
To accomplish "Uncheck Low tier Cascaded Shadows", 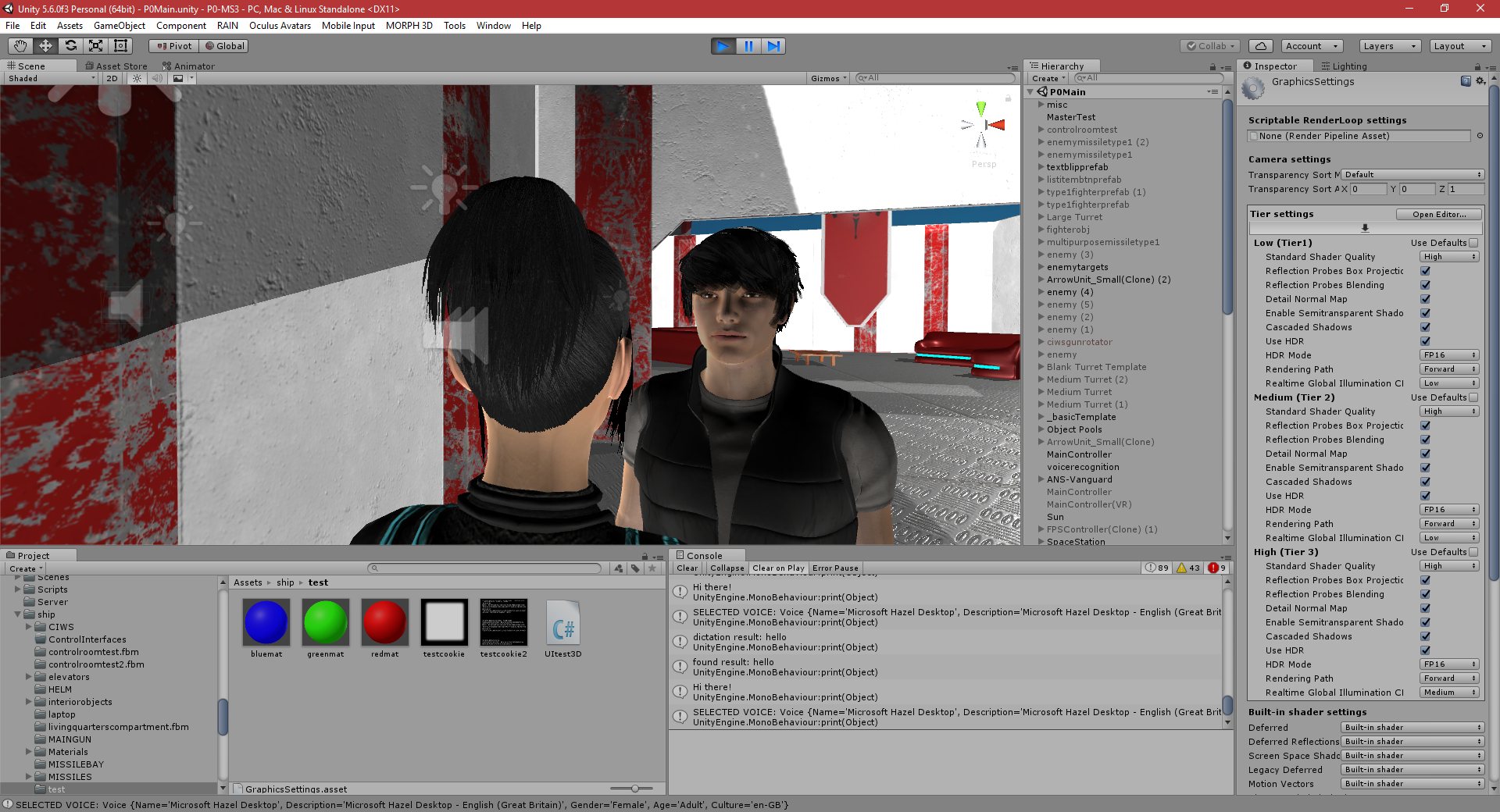I will (x=1425, y=327).
